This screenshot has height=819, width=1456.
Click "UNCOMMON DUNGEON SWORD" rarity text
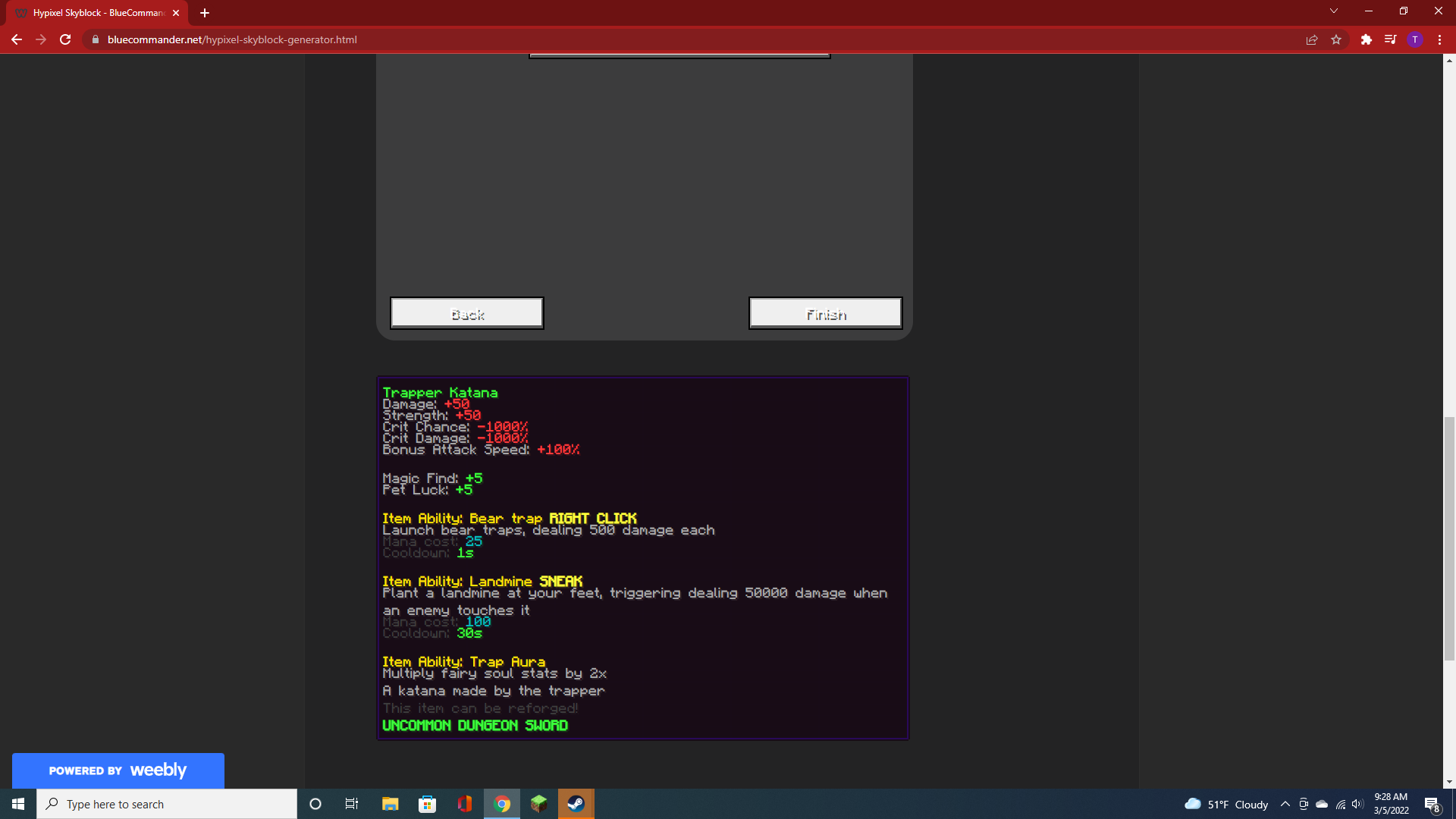[475, 726]
